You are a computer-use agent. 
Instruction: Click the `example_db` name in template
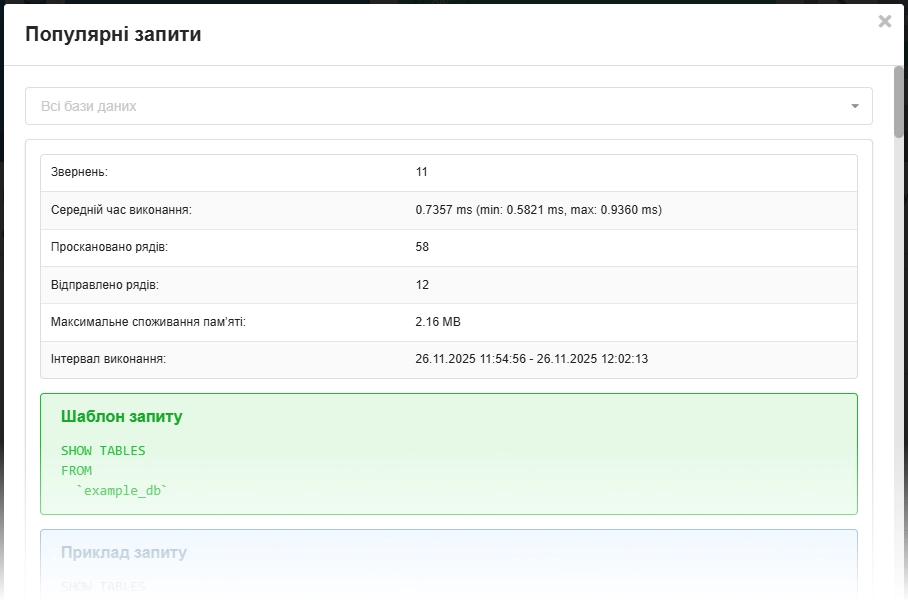tap(122, 491)
